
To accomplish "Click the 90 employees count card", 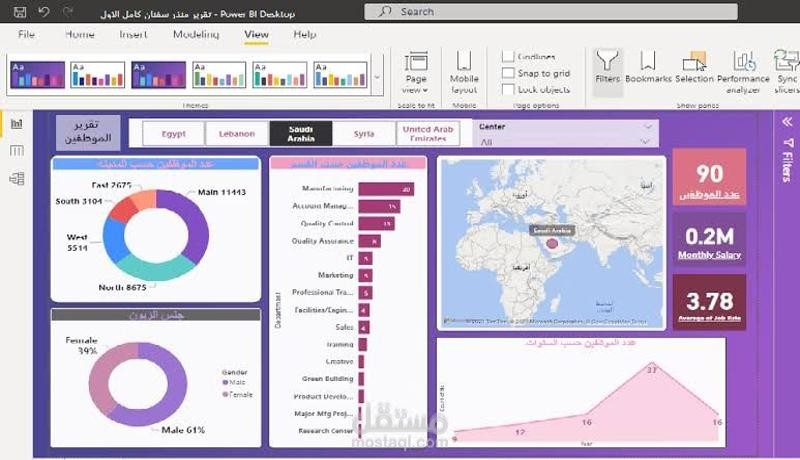I will [709, 177].
